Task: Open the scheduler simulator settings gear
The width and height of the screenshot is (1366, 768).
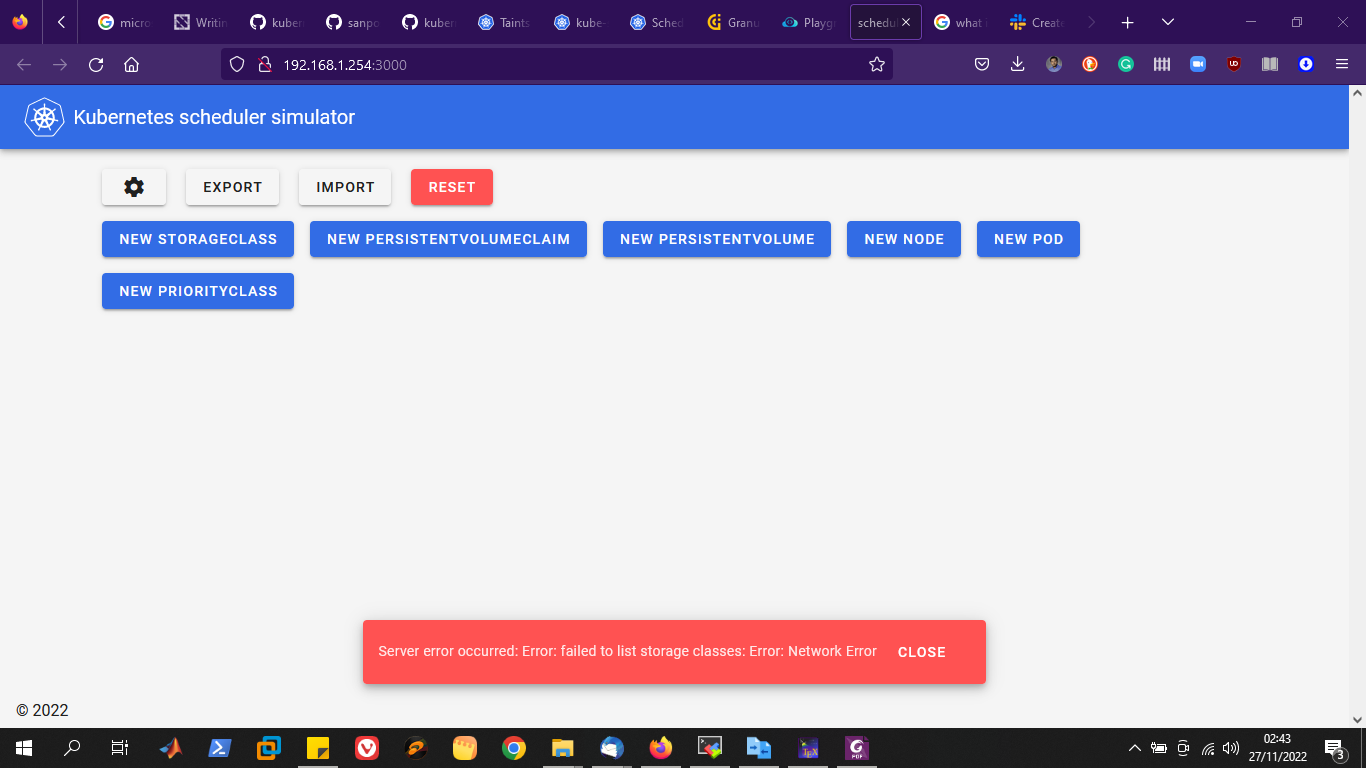Action: pyautogui.click(x=133, y=186)
